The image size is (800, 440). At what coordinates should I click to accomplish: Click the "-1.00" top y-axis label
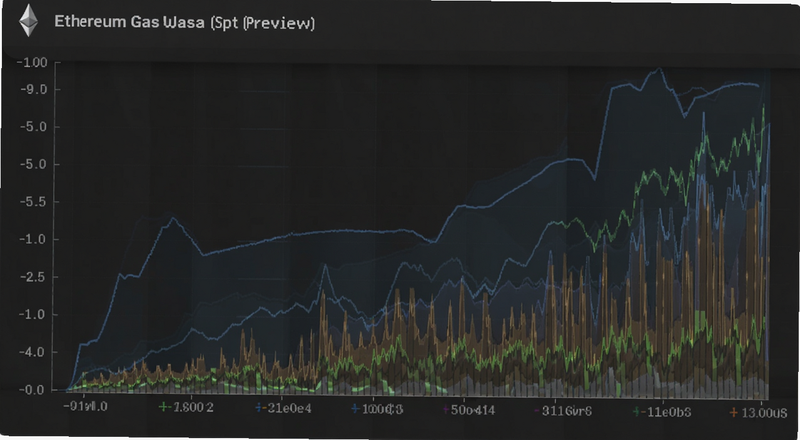[32, 63]
